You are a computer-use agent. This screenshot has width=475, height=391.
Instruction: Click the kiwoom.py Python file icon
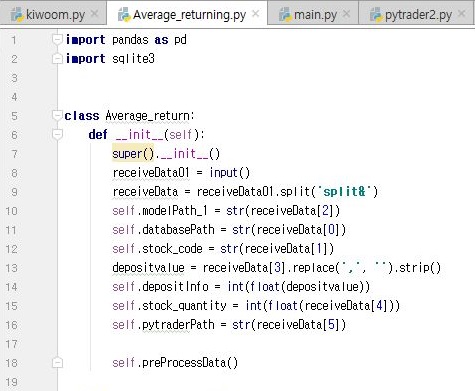coord(17,15)
